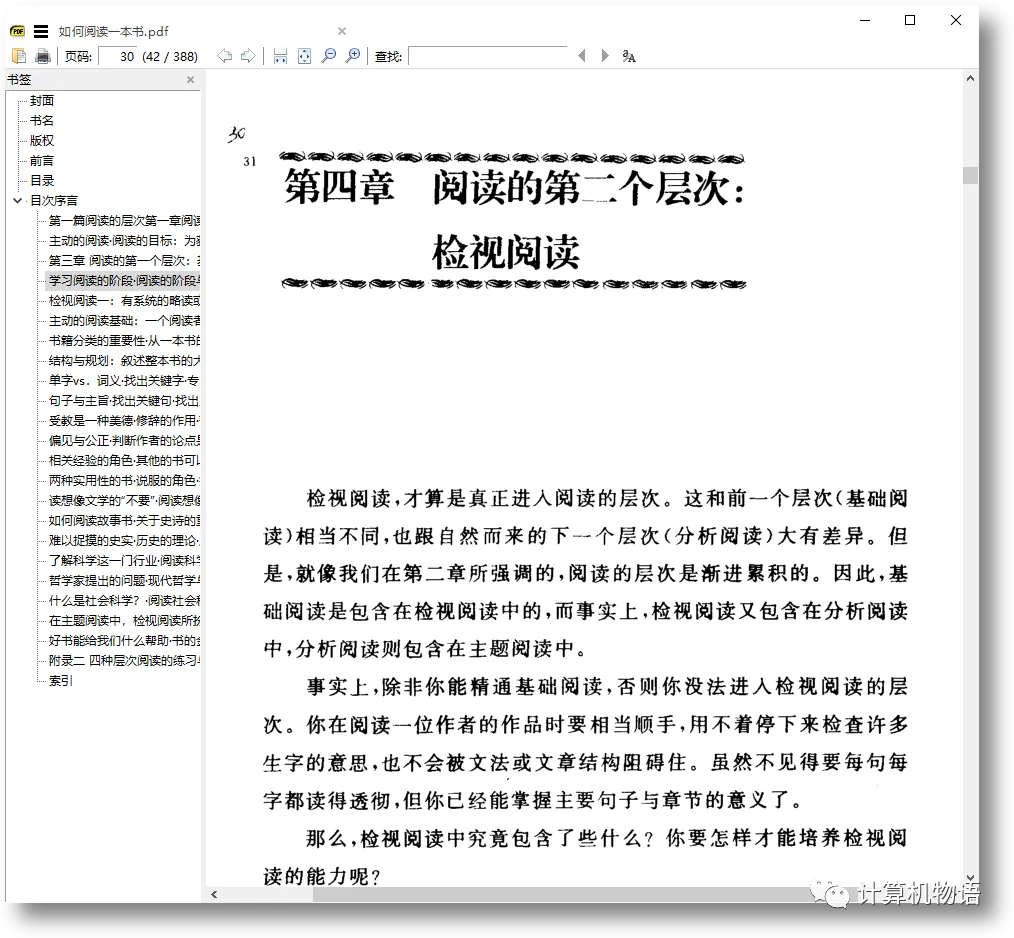Screen dimensions: 1014x938
Task: Click the page number input field
Action: [x=118, y=56]
